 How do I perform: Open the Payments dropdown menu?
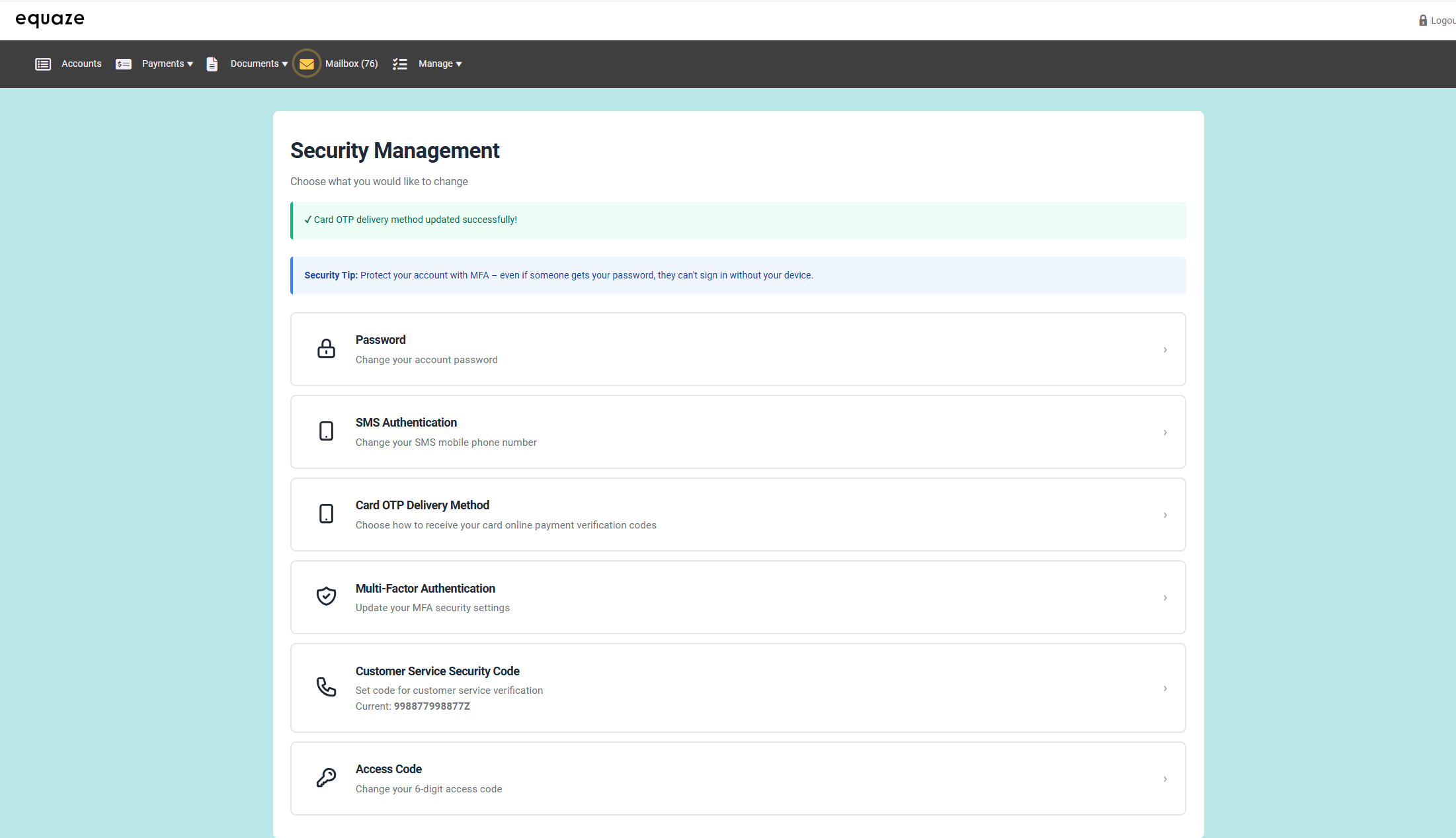click(x=167, y=64)
